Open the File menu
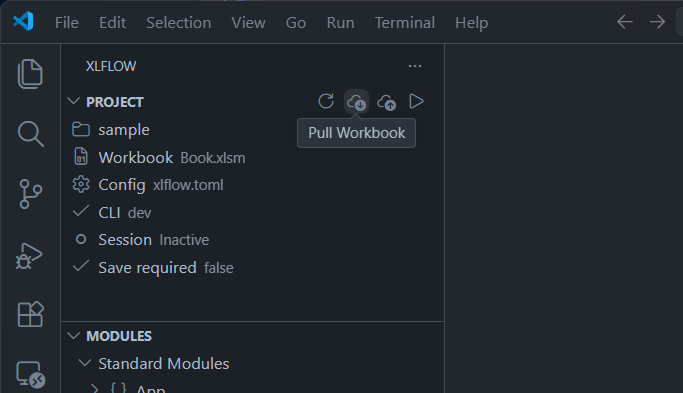 67,23
